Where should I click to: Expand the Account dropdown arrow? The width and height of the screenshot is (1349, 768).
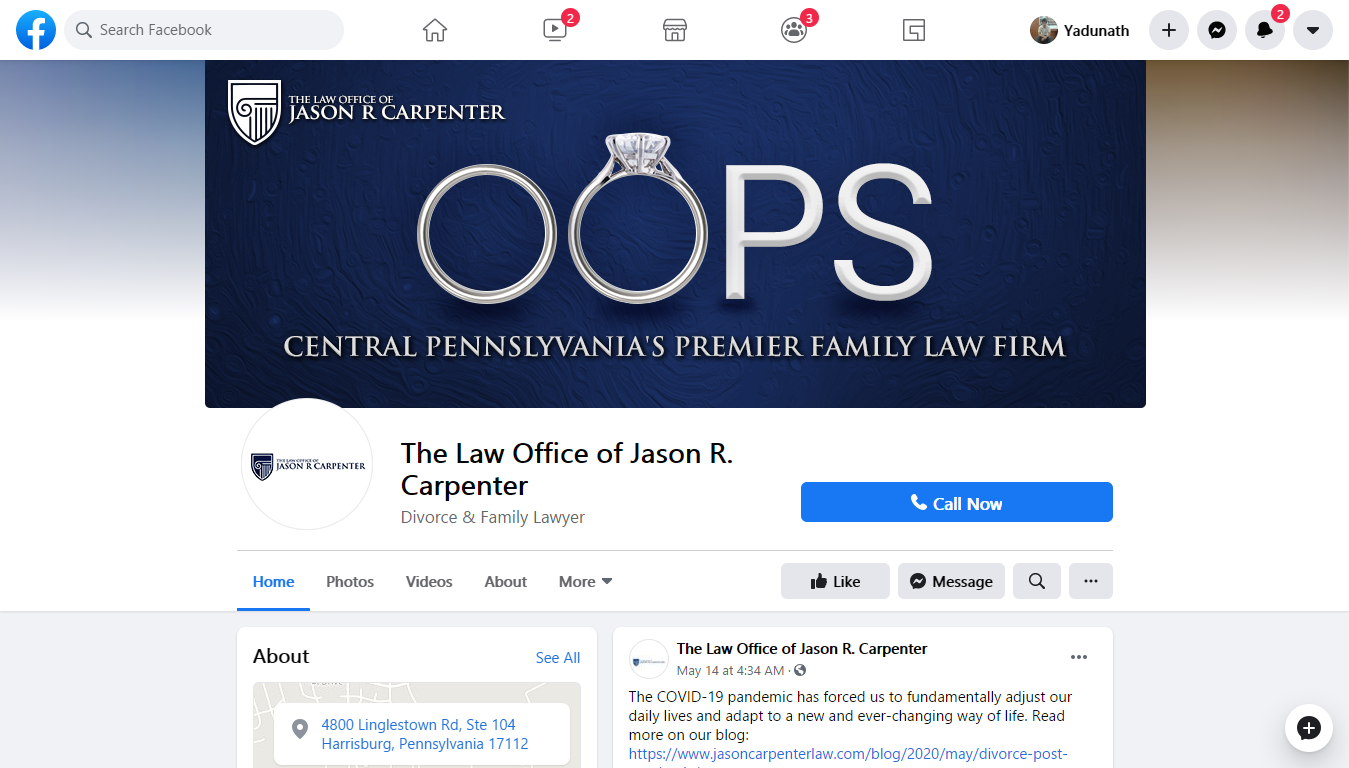1313,30
